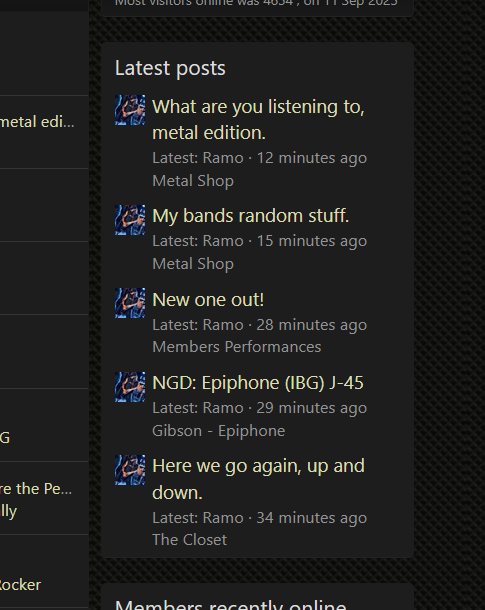This screenshot has height=610, width=485.
Task: Click Ramo's avatar next to 'My bands random stuff.'
Action: 130,220
